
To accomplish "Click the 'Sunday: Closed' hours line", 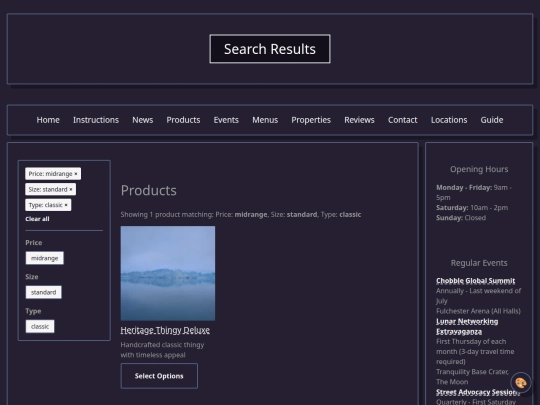I will [x=461, y=218].
